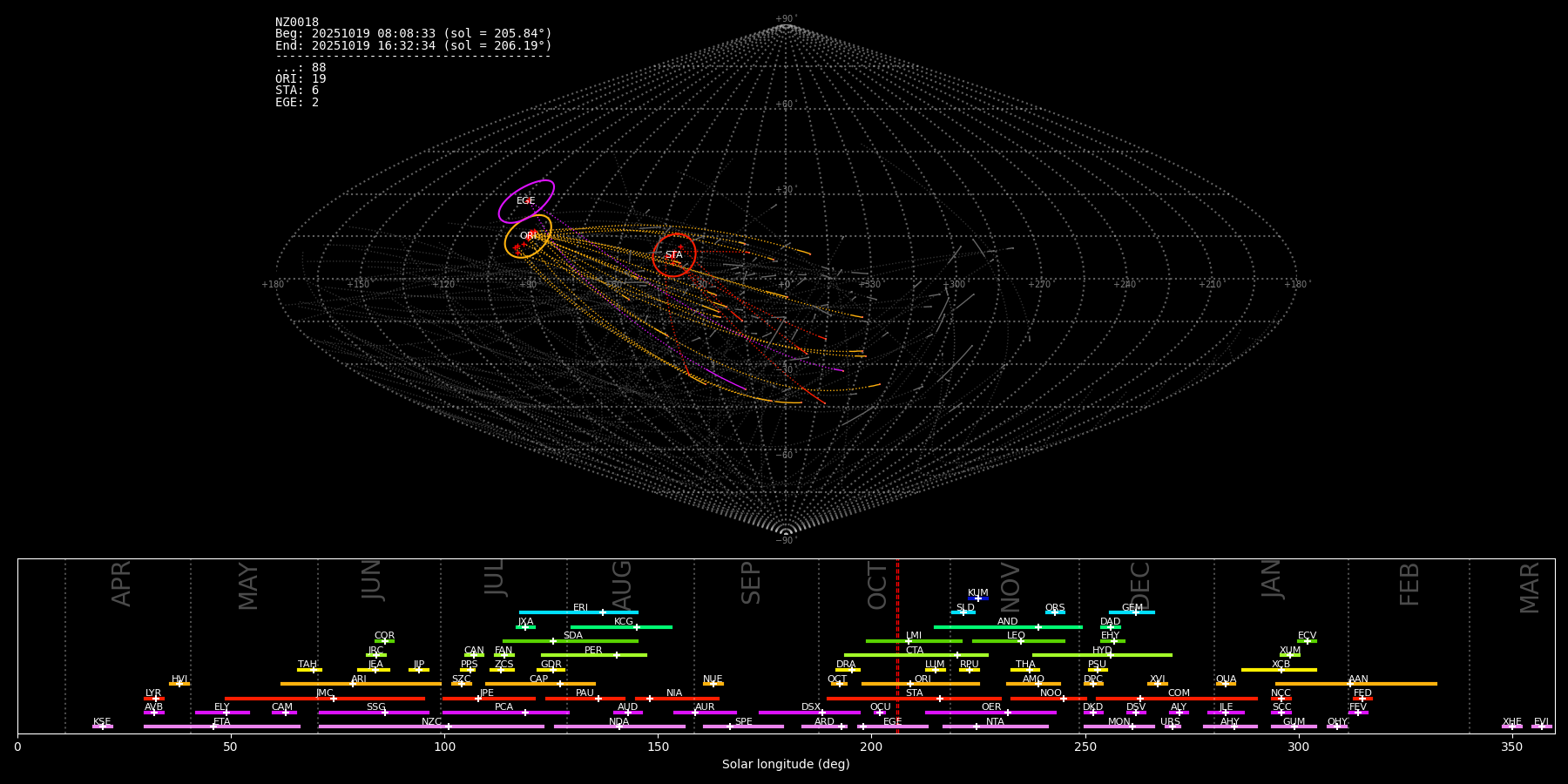Click the AND shower label

click(x=1008, y=622)
